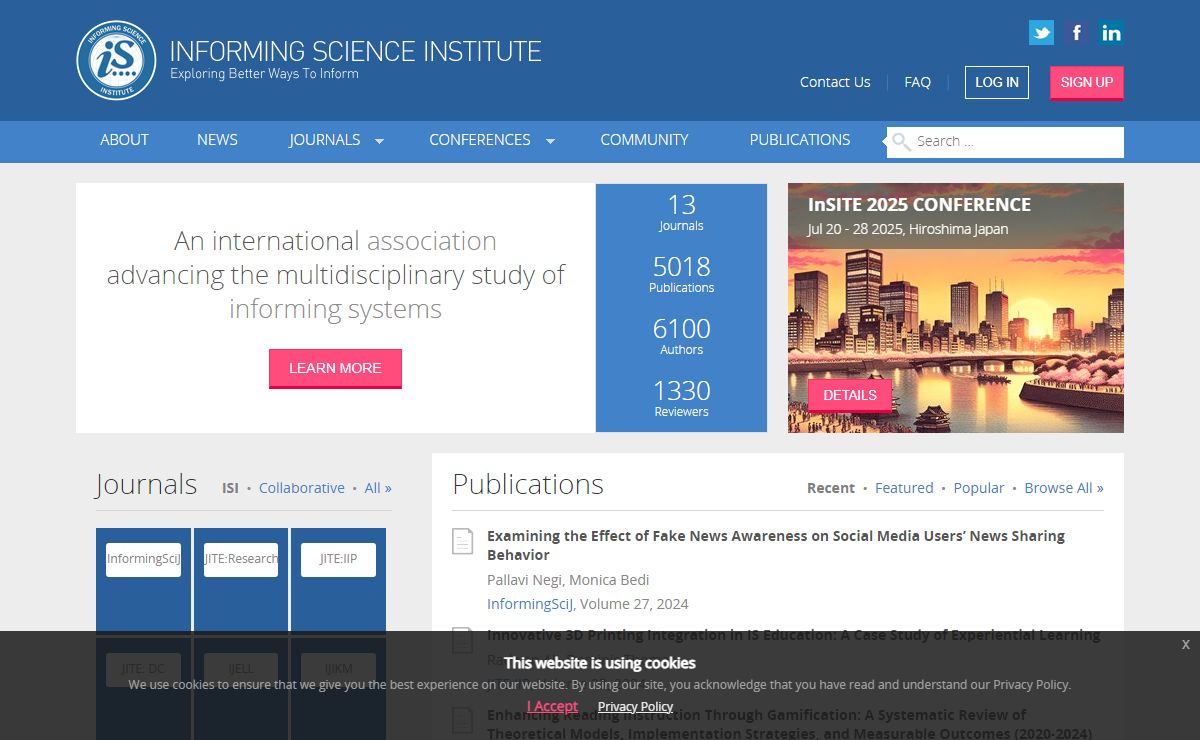1200x740 pixels.
Task: Open the Twitter social icon
Action: pos(1041,33)
